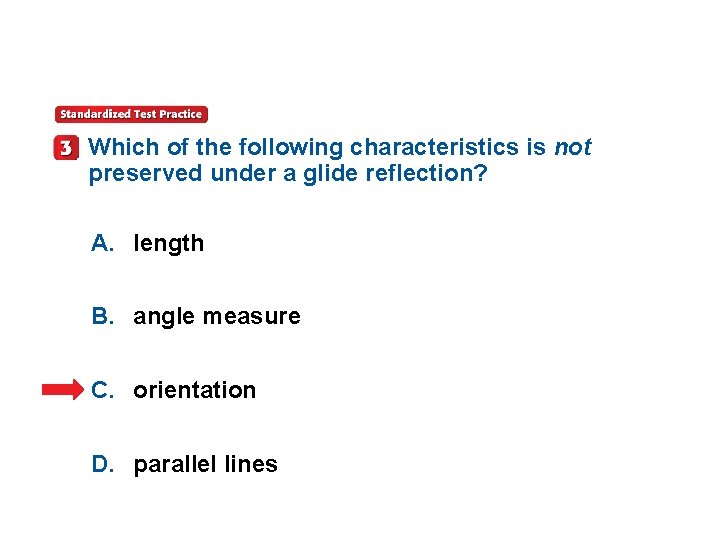The width and height of the screenshot is (720, 540).
Task: Choose the 'length' answer text
Action: 169,244
